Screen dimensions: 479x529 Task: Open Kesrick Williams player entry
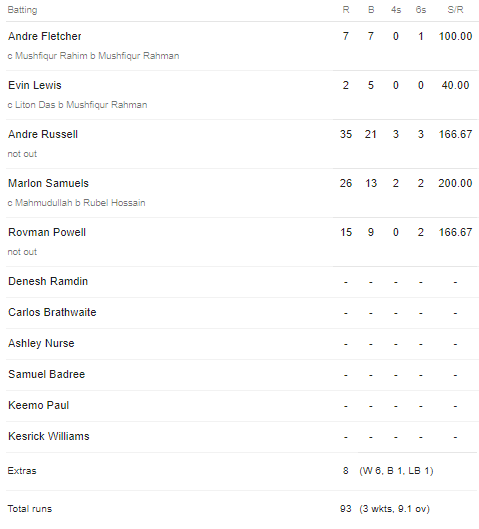pyautogui.click(x=49, y=436)
